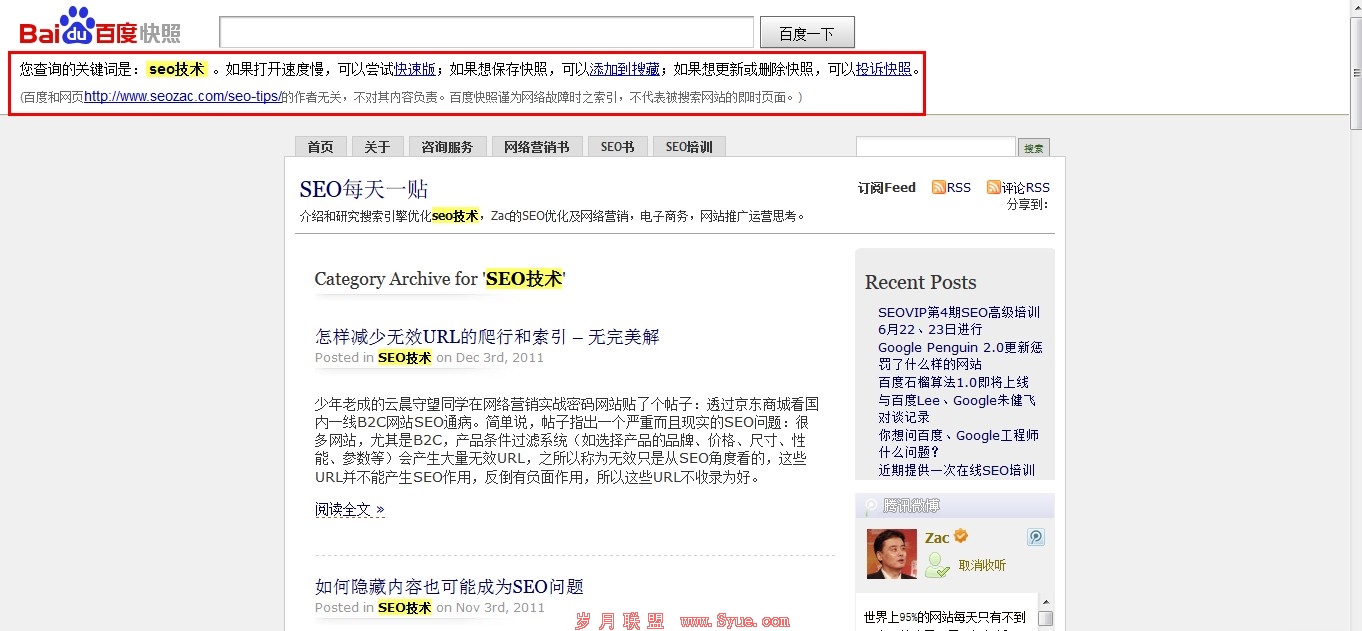Click the SEO每天一贴 site title
1362x631 pixels.
tap(364, 189)
